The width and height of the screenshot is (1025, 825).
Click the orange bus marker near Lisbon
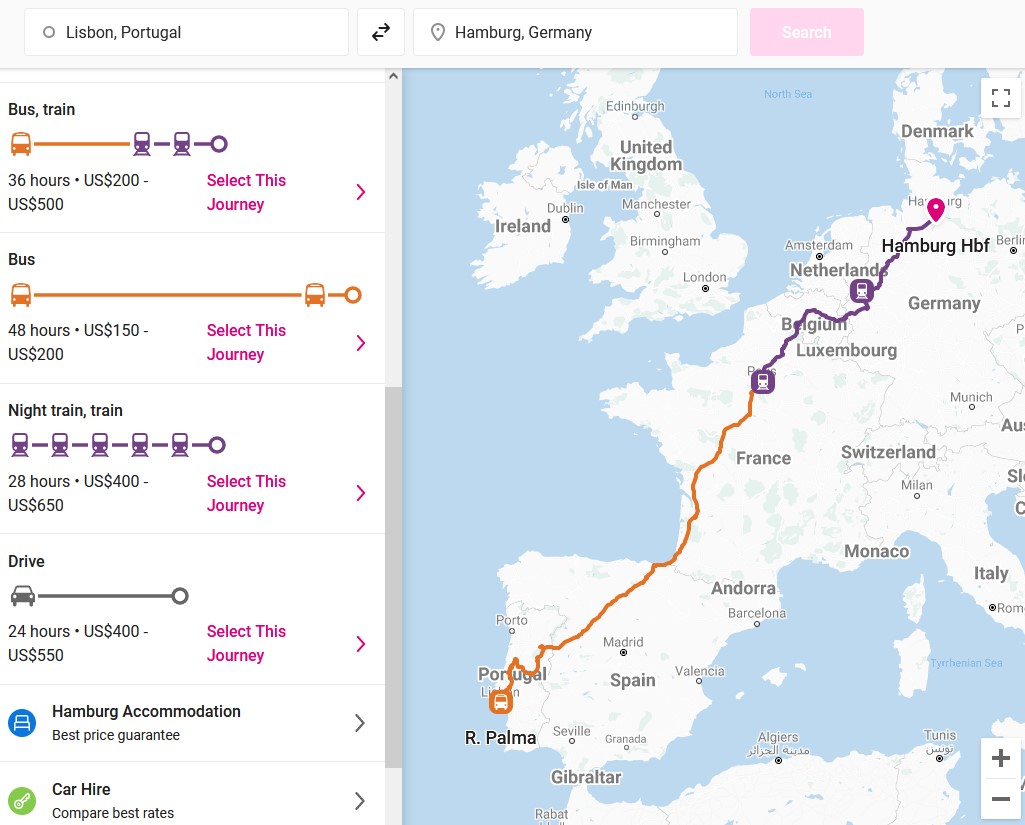[x=501, y=702]
